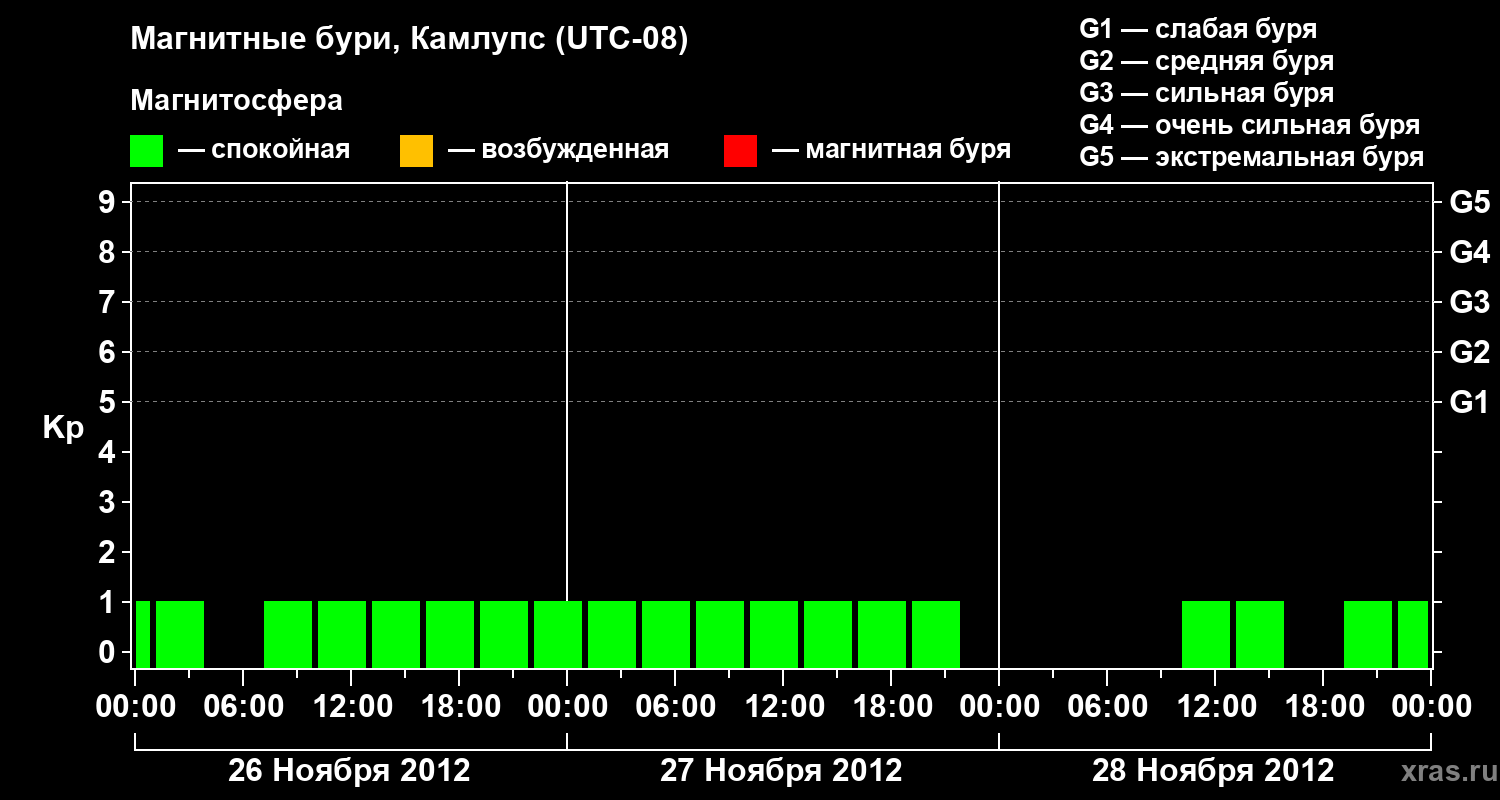Click the date label '28 Ноября 2012'
This screenshot has width=1500, height=800.
(1213, 771)
